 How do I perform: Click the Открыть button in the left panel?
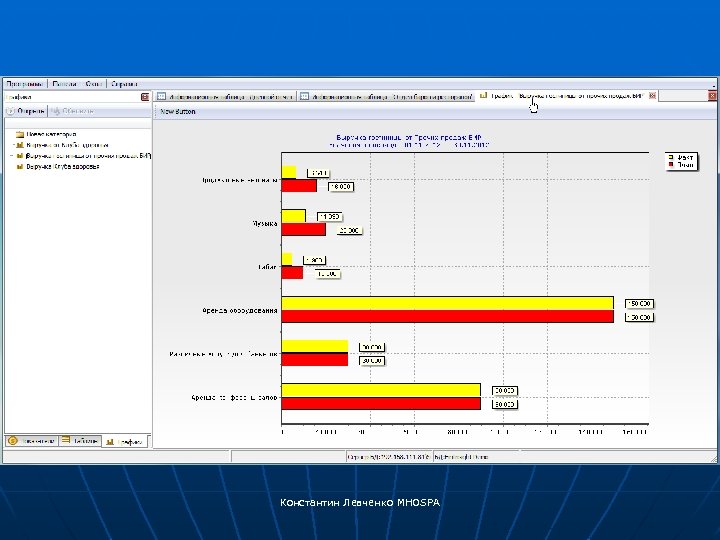coord(26,111)
